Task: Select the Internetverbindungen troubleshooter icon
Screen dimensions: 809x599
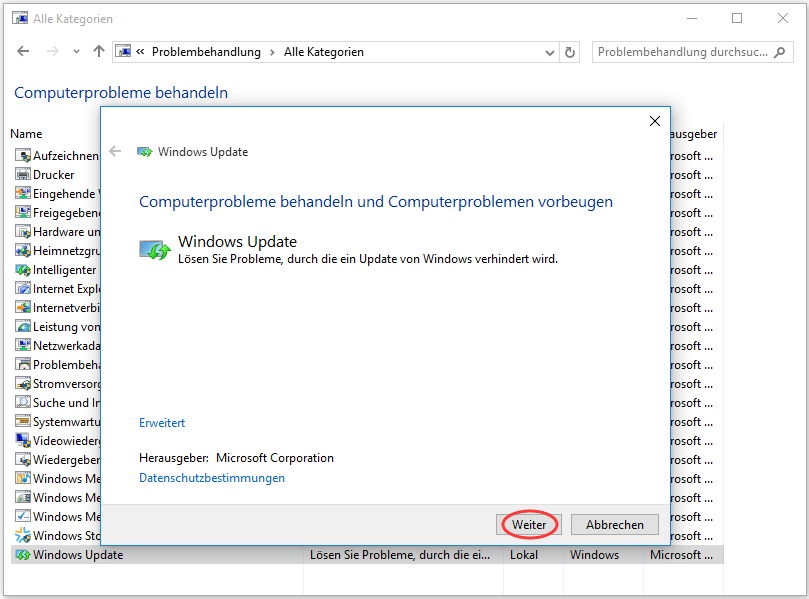Action: [23, 307]
